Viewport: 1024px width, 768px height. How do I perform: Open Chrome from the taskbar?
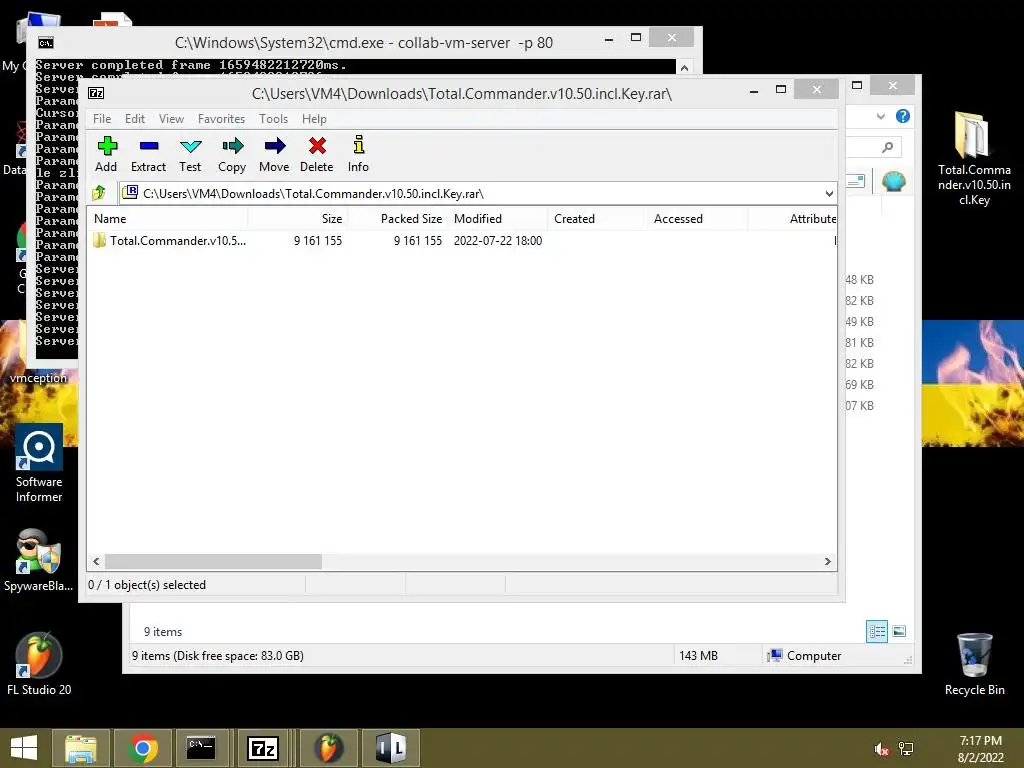(x=142, y=748)
